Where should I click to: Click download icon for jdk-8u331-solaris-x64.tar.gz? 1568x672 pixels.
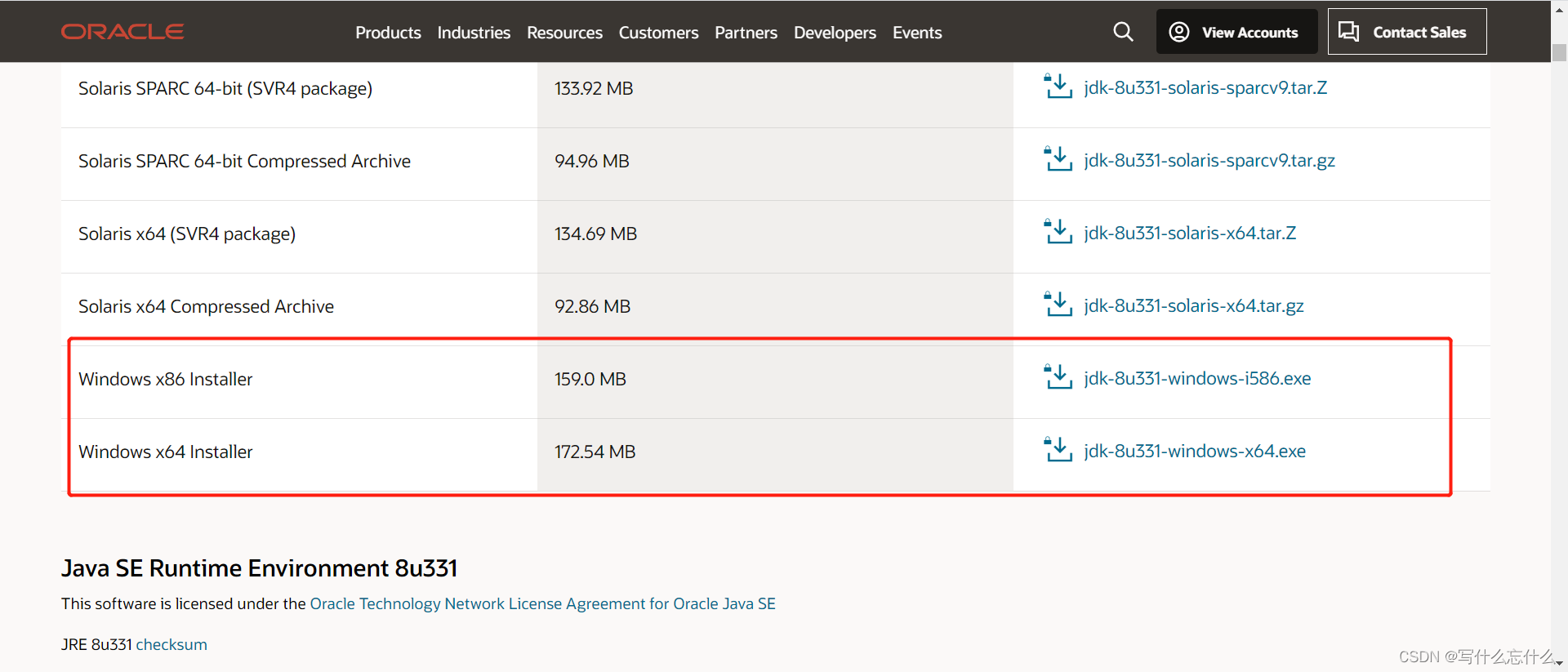1058,304
